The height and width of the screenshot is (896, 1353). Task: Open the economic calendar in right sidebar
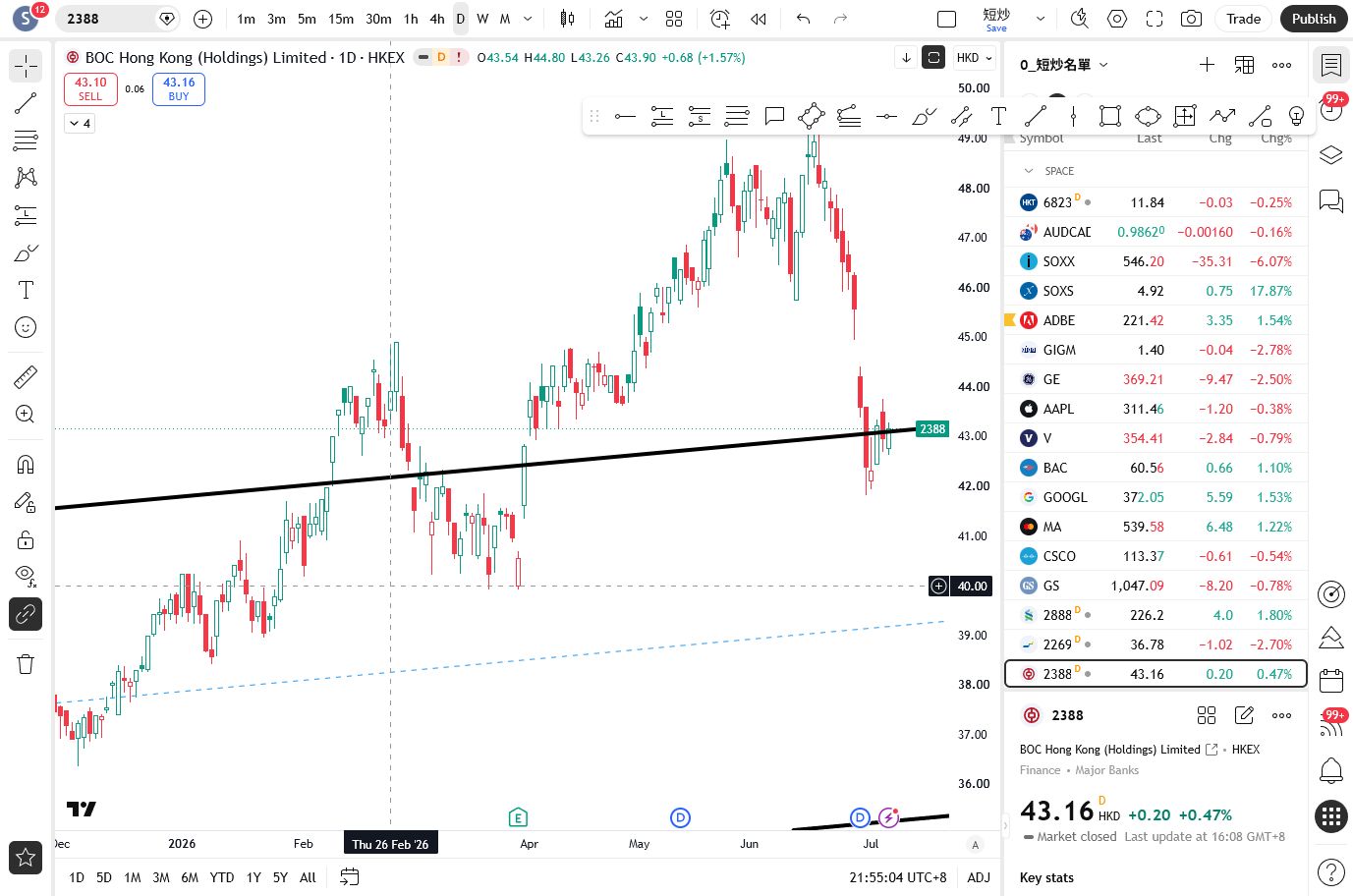[1331, 680]
